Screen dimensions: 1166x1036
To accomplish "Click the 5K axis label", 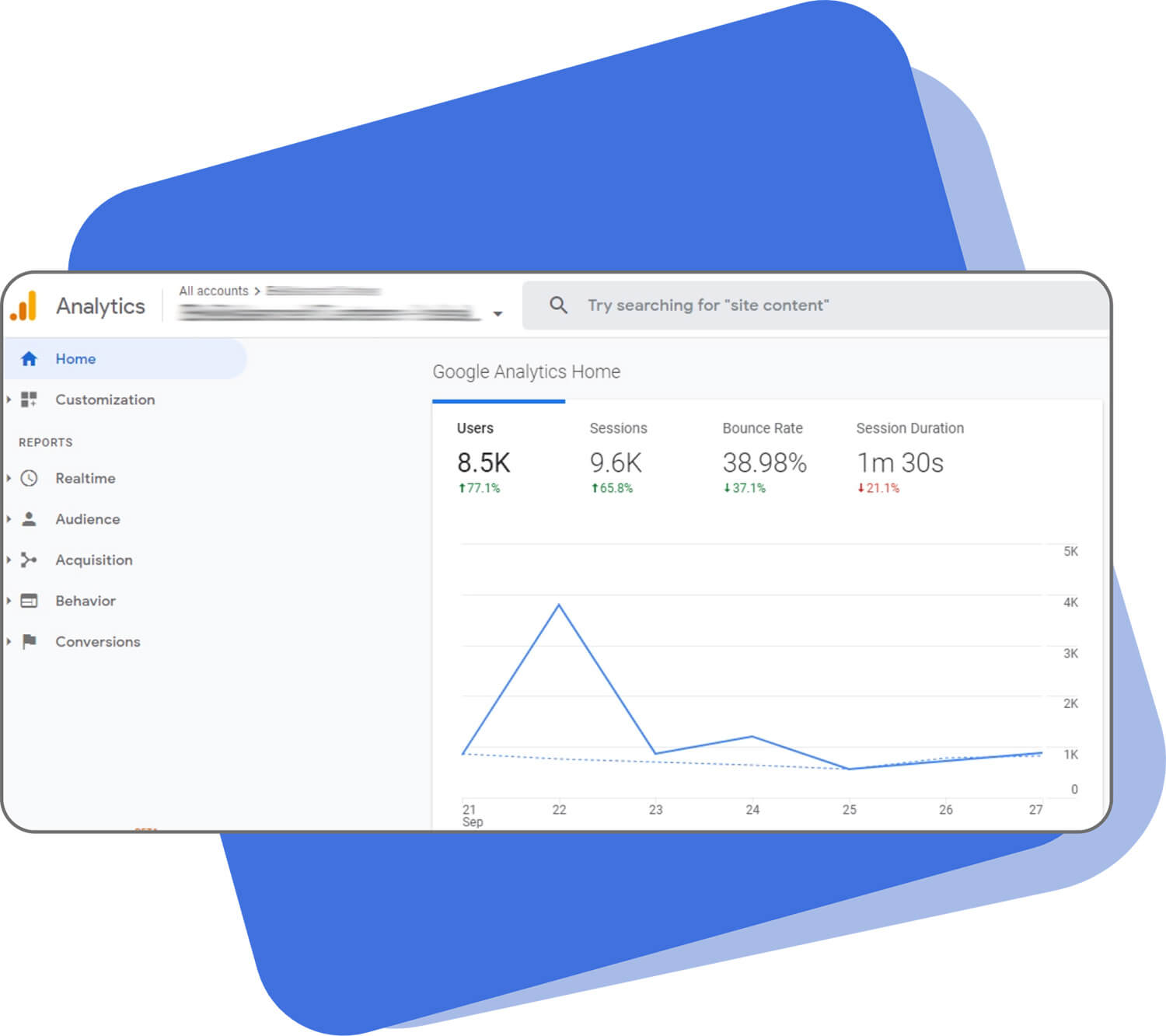I will [1070, 552].
